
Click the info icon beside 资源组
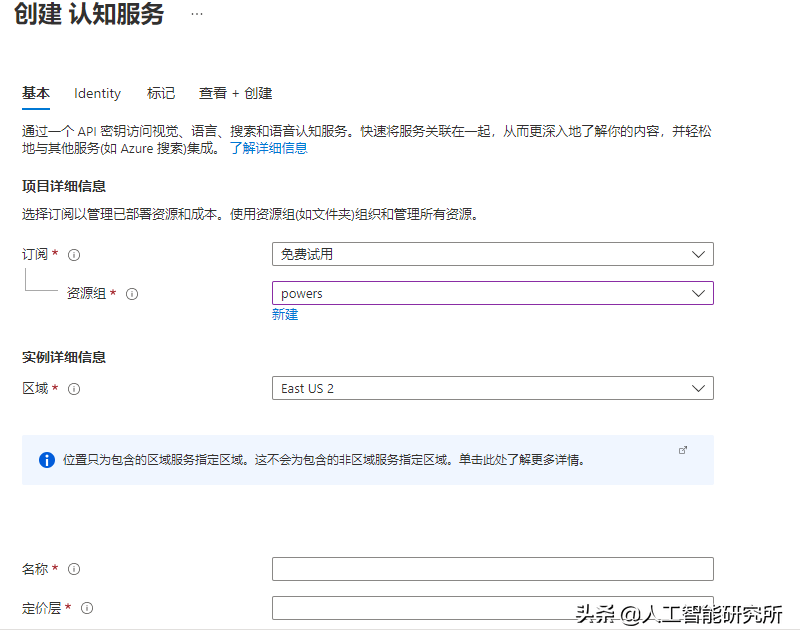click(x=132, y=294)
